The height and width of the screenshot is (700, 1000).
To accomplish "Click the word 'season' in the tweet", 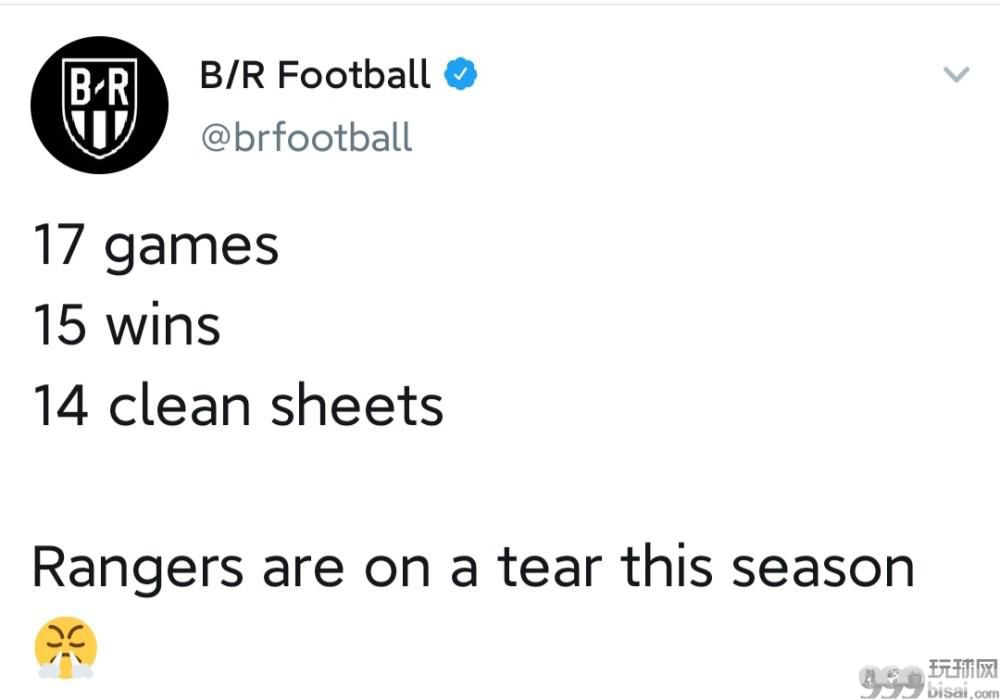I will (823, 568).
